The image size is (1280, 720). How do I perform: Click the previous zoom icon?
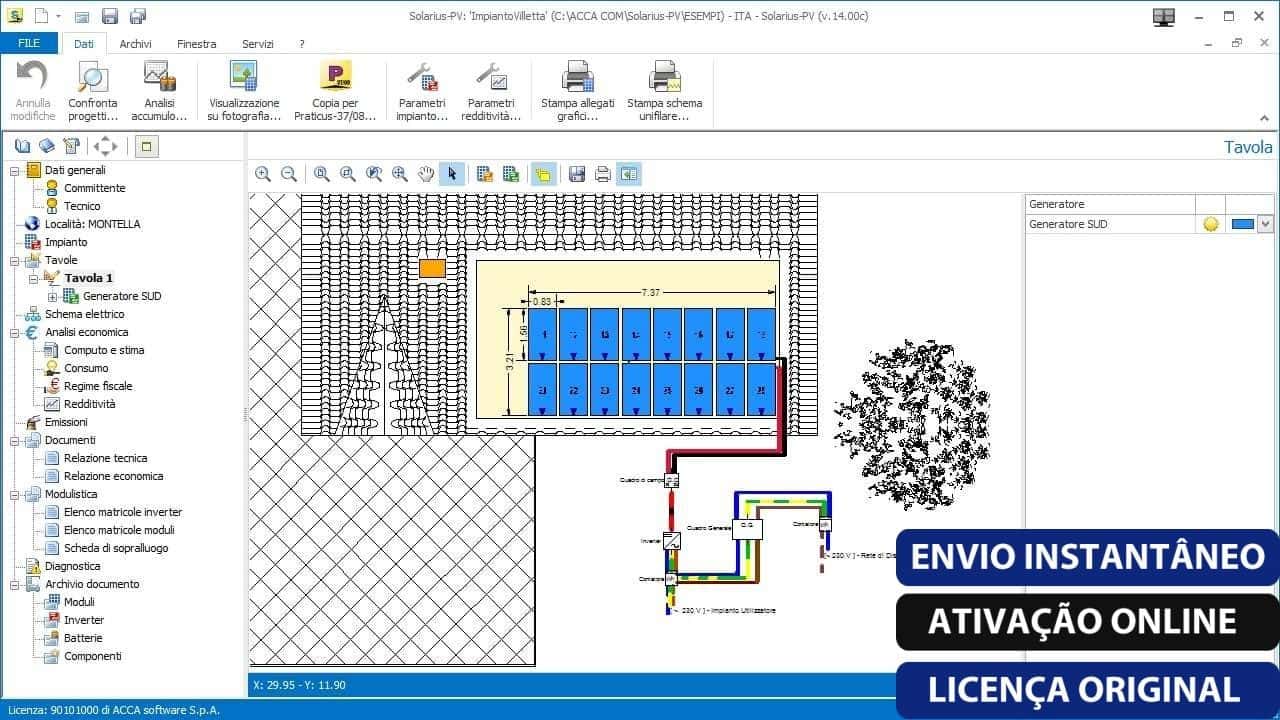[374, 174]
